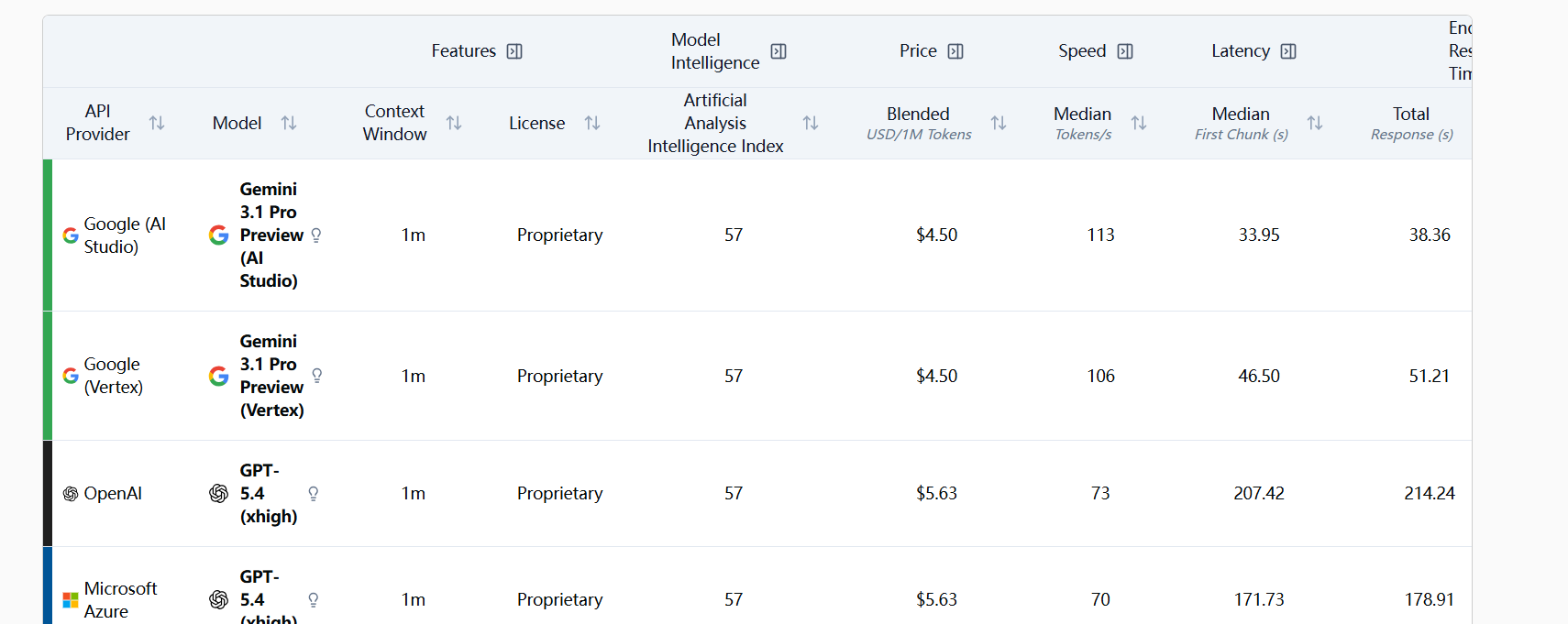Sort by Median Tokens/s column
Viewport: 1568px width, 624px height.
pyautogui.click(x=1139, y=123)
